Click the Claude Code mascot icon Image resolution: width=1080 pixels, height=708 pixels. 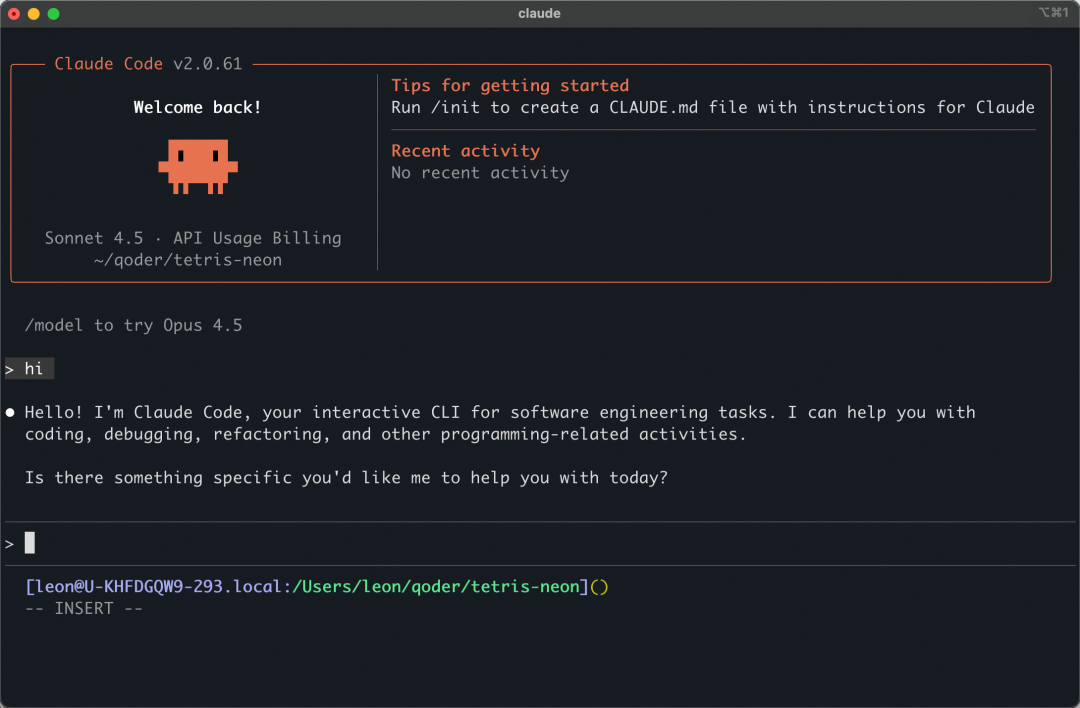coord(197,167)
